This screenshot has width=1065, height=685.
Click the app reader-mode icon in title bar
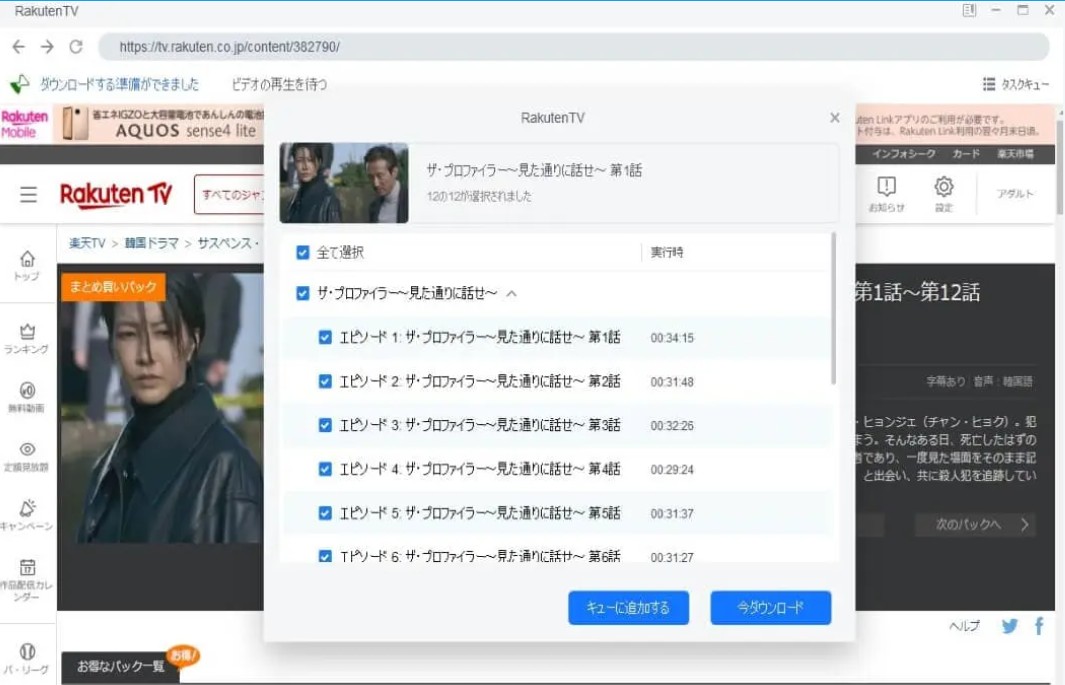click(969, 10)
